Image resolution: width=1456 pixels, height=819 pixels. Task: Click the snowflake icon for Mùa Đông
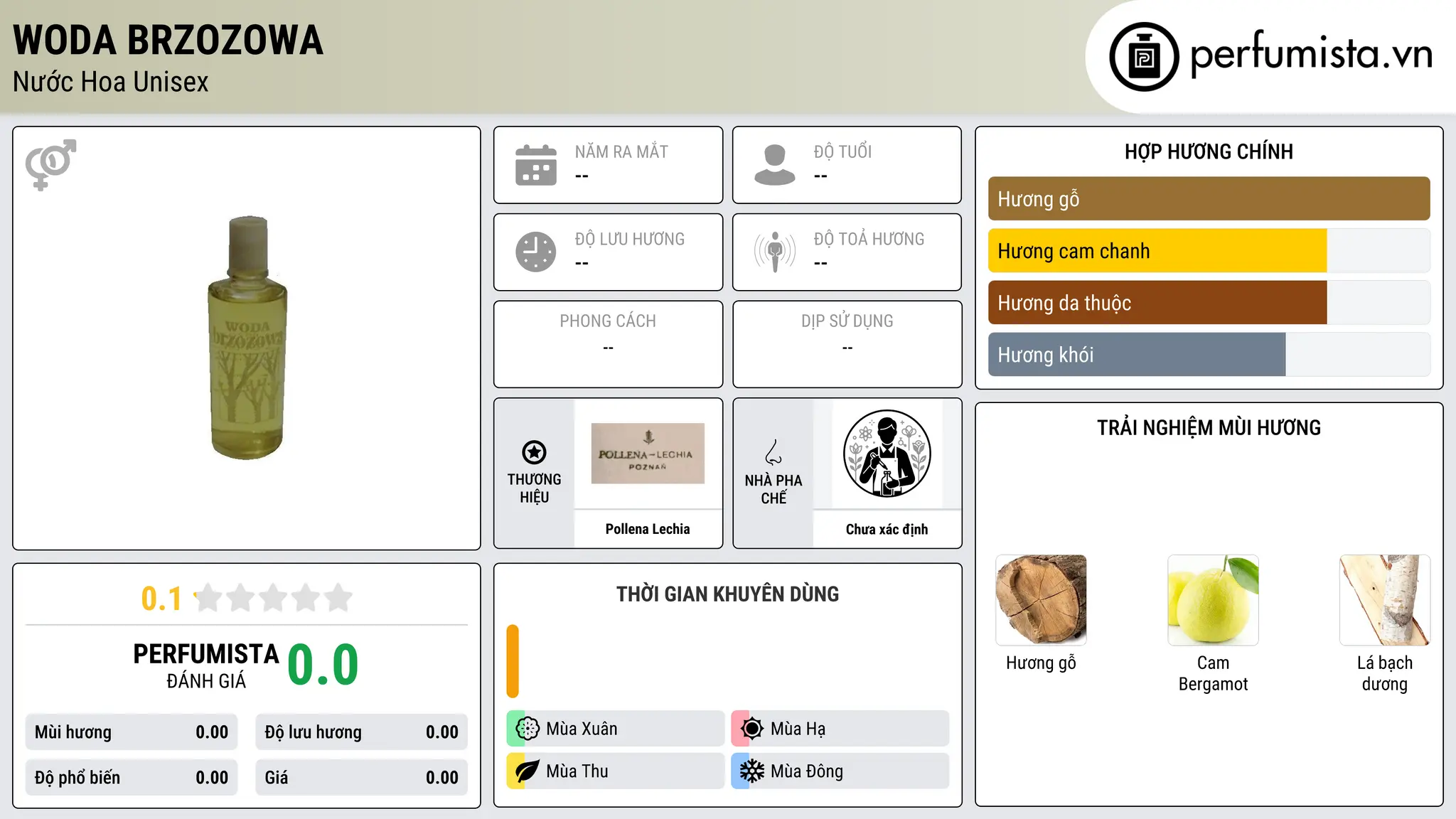[x=752, y=771]
